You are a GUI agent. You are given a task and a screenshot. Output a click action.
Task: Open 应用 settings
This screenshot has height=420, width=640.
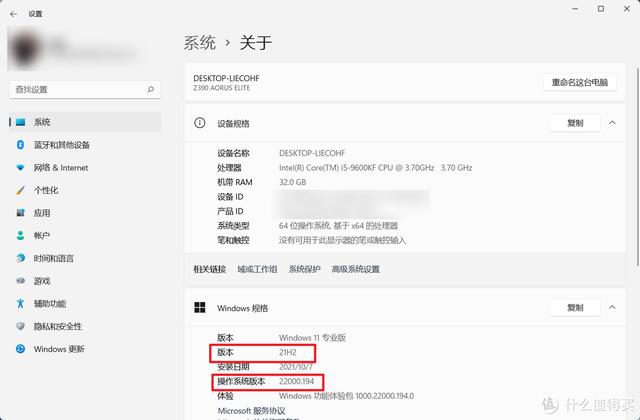85,213
